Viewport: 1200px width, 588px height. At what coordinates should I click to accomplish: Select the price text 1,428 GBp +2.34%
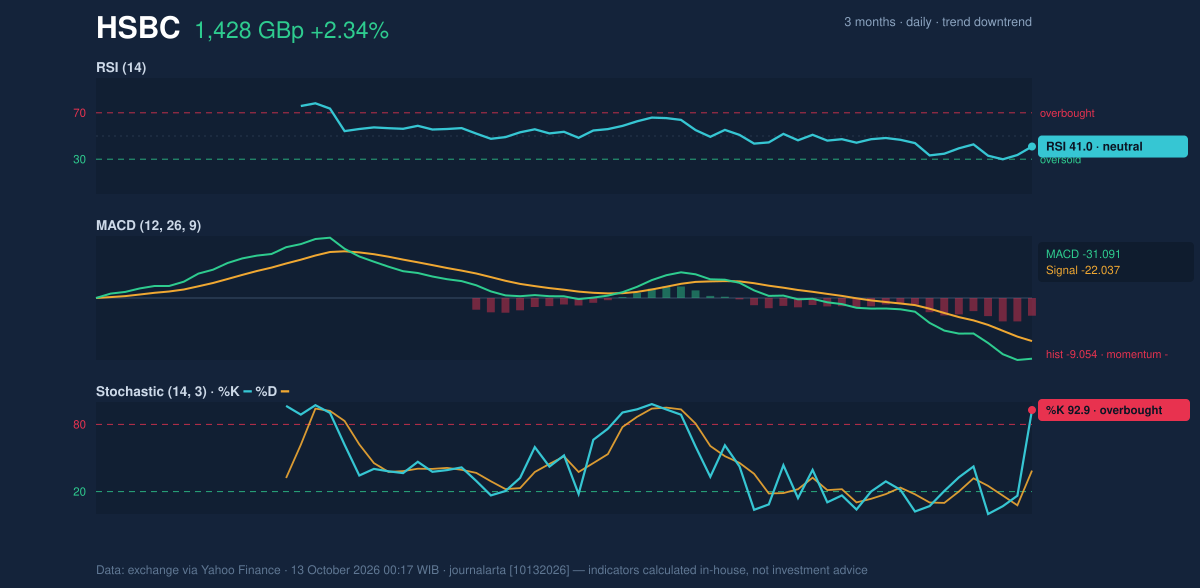(x=291, y=31)
